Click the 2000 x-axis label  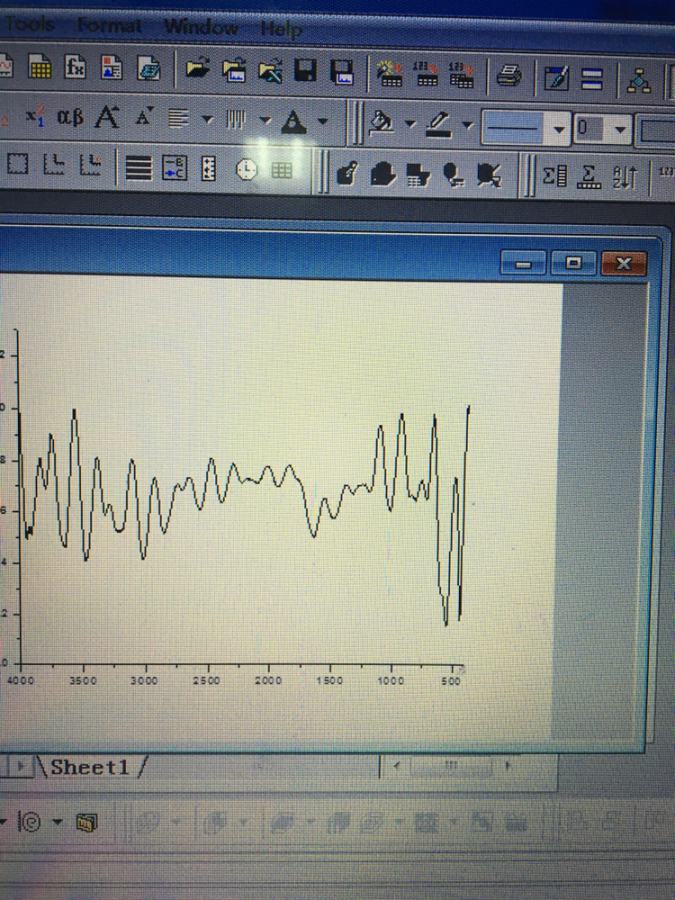[268, 681]
